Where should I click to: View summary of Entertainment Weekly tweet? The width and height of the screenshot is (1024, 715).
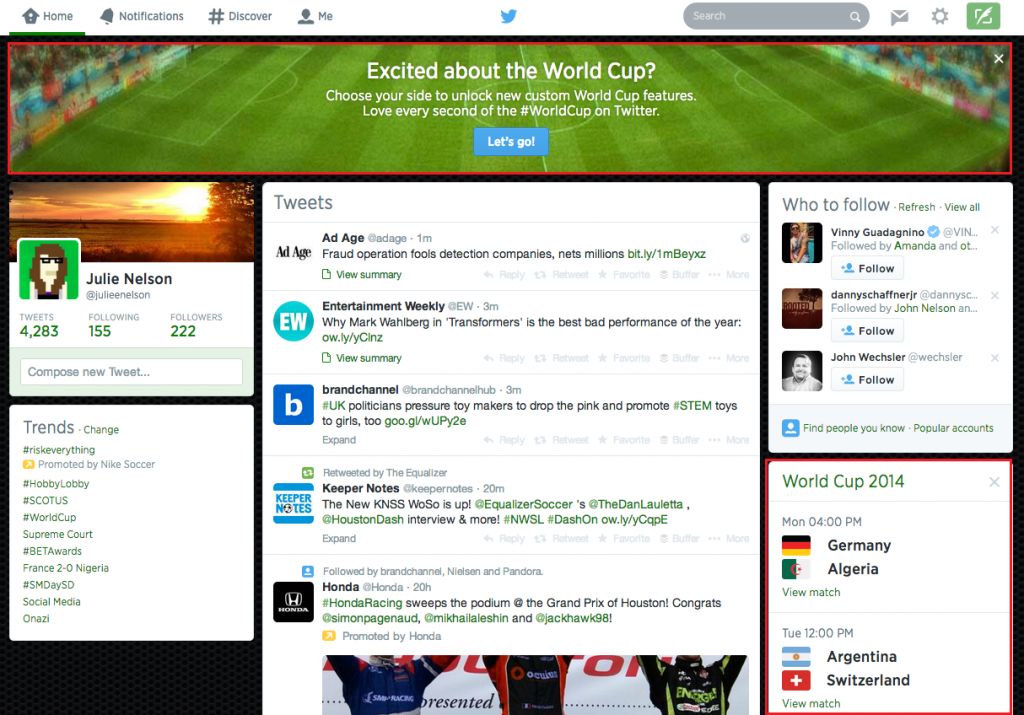point(362,358)
